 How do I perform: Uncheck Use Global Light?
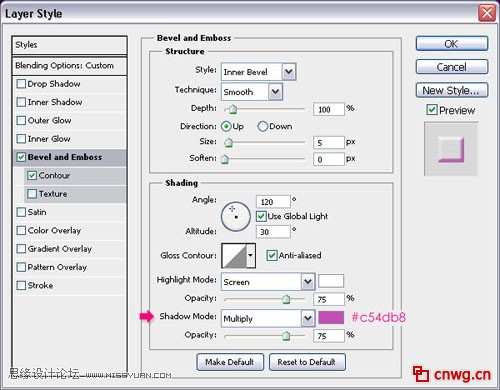pyautogui.click(x=261, y=216)
